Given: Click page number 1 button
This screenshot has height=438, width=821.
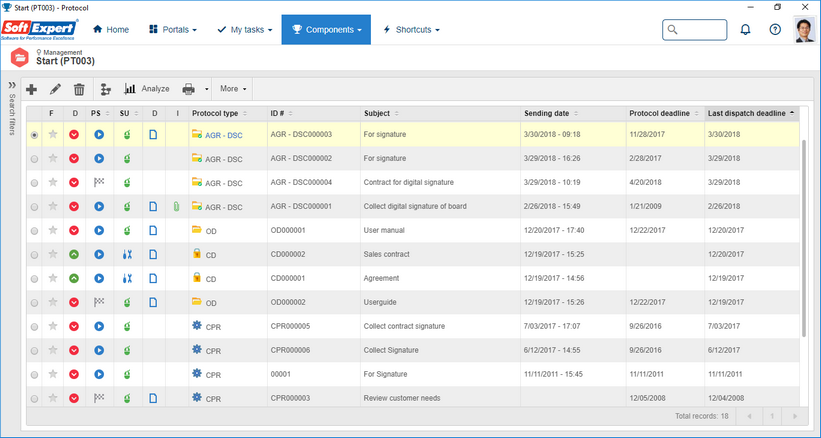Looking at the screenshot, I should pos(772,417).
